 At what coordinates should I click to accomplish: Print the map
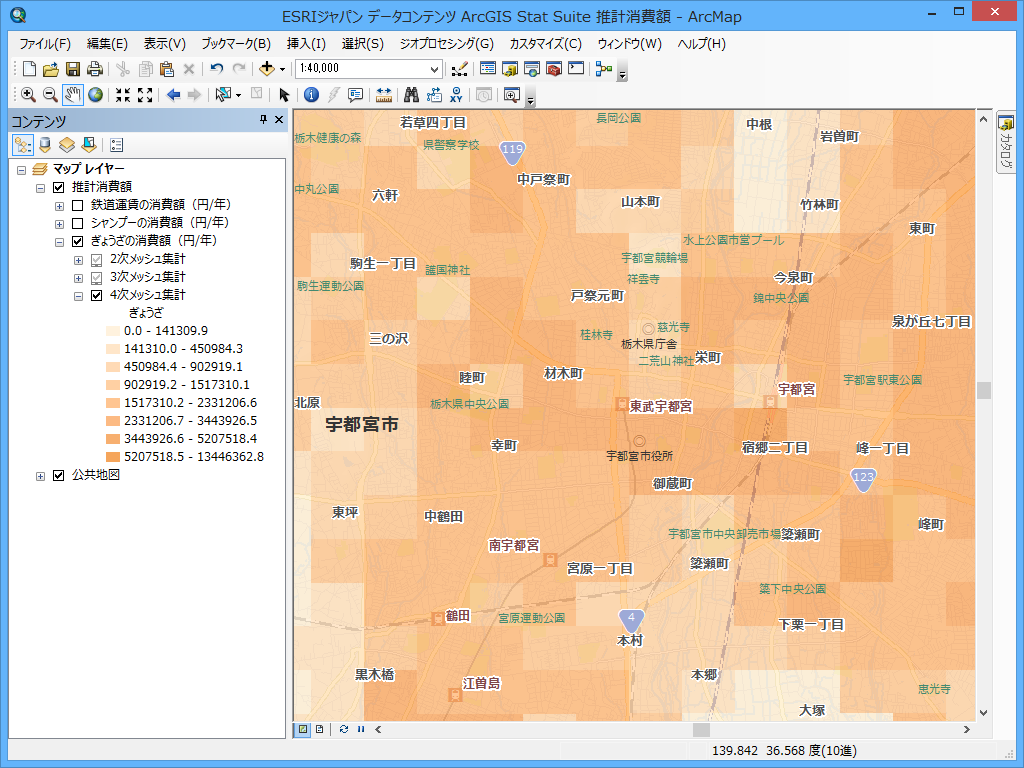[95, 69]
